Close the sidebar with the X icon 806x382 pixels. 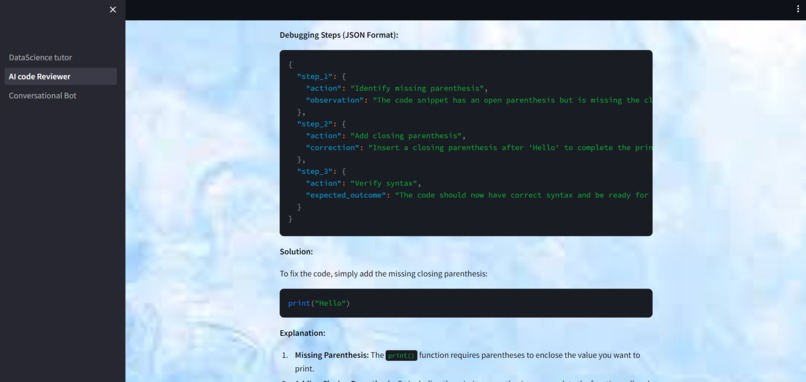(x=113, y=9)
